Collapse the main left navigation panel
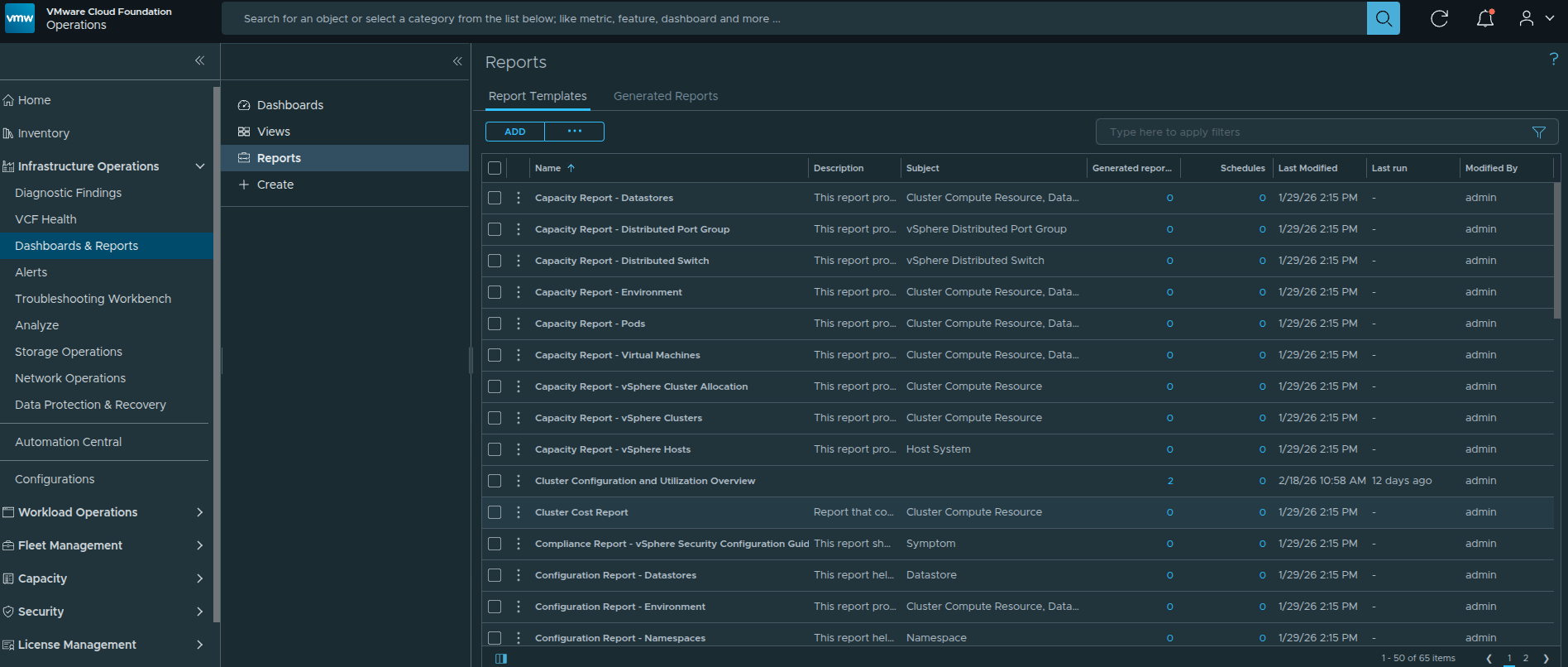Image resolution: width=1568 pixels, height=667 pixels. coord(199,60)
